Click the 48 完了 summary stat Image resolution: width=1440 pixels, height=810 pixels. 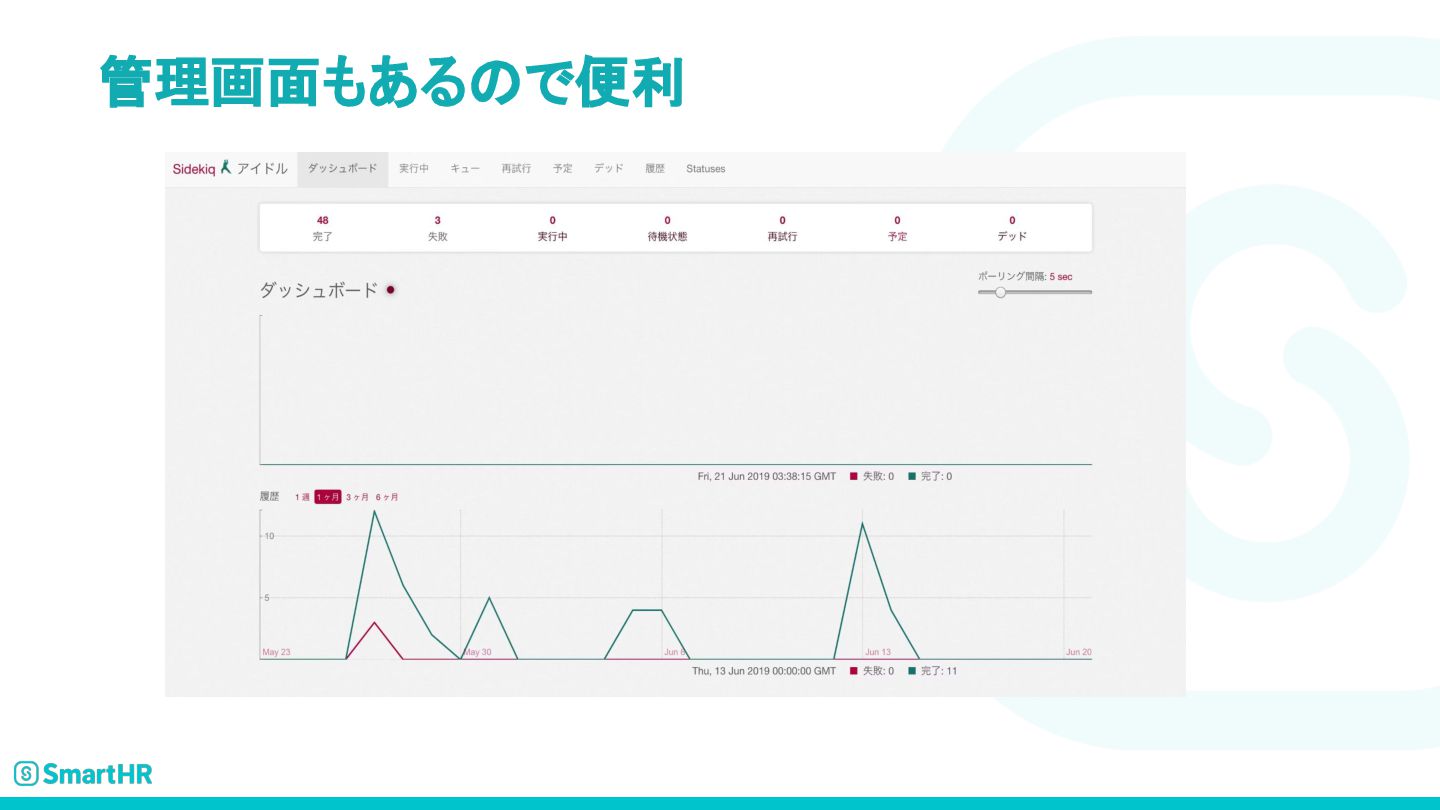[x=322, y=228]
